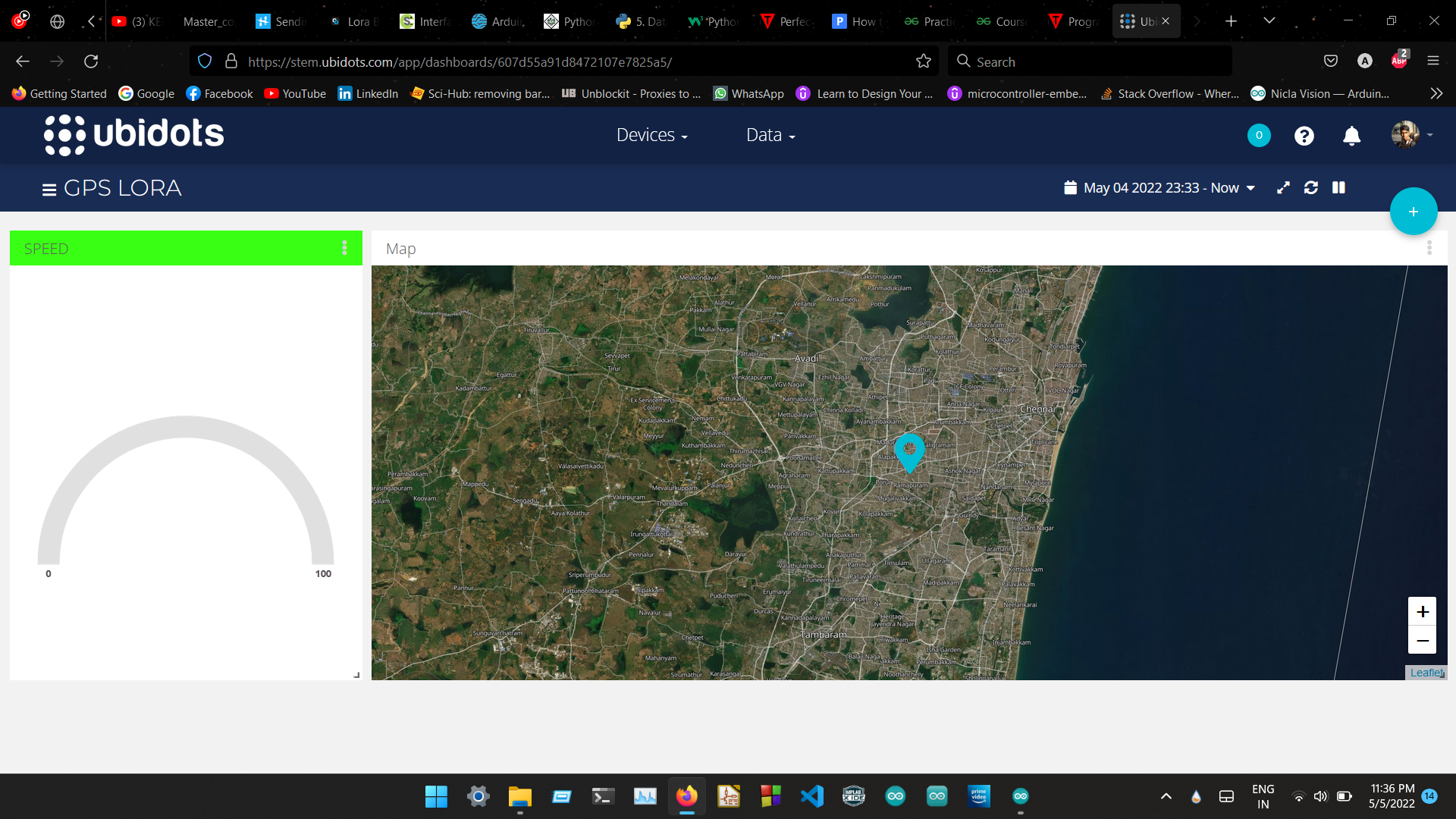Click the help question mark icon

(1304, 136)
